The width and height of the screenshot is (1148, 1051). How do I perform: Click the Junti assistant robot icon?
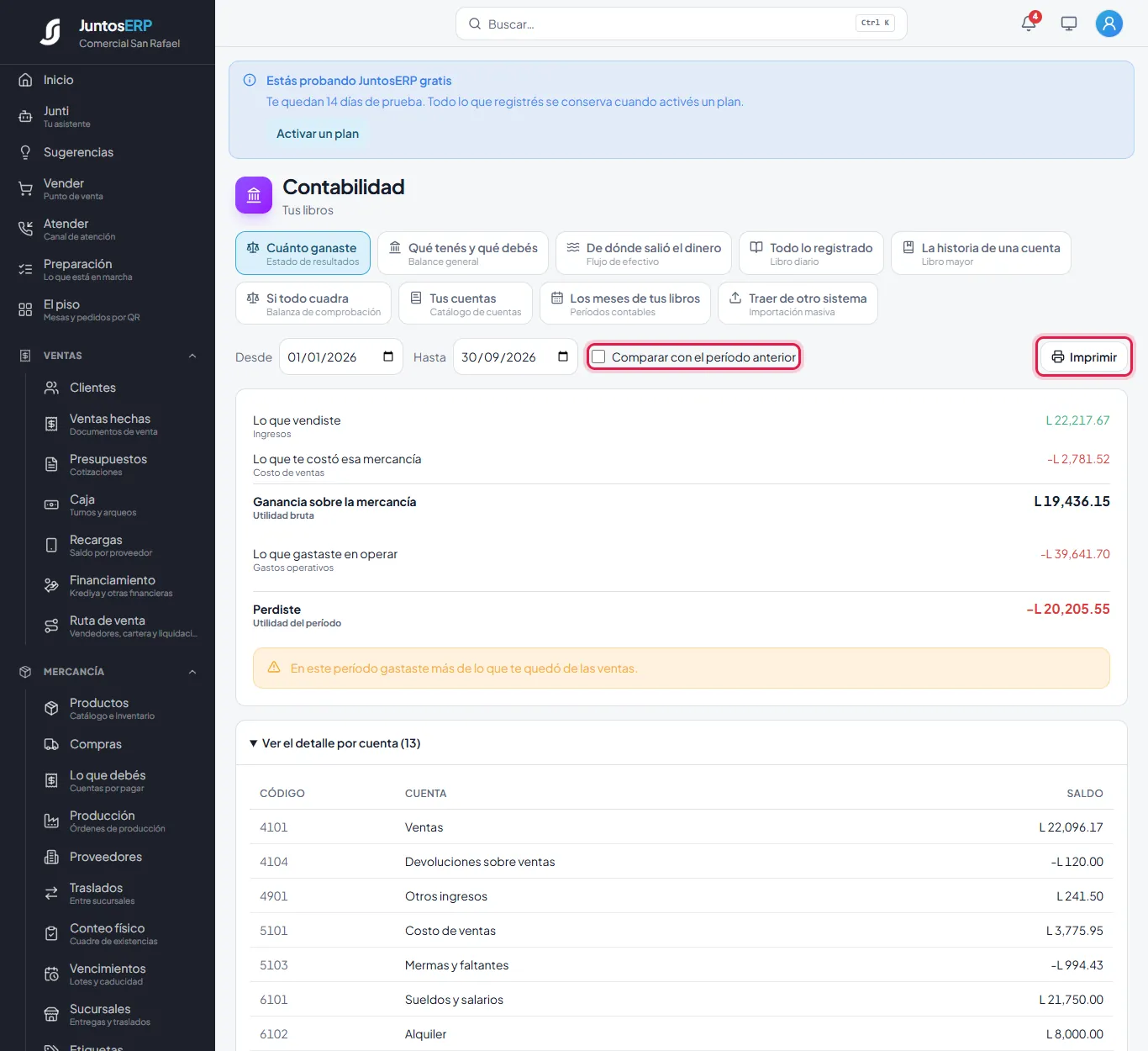pos(25,117)
